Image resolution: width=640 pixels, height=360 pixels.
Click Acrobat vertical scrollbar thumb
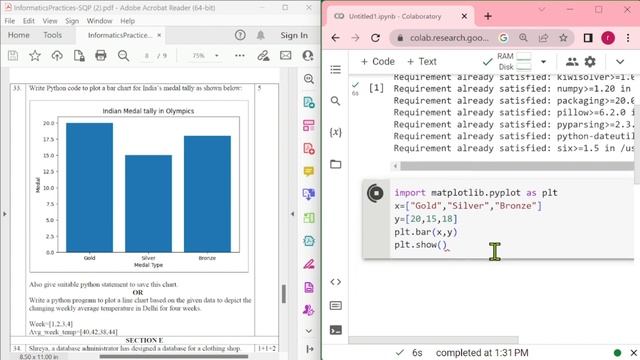tap(284, 293)
